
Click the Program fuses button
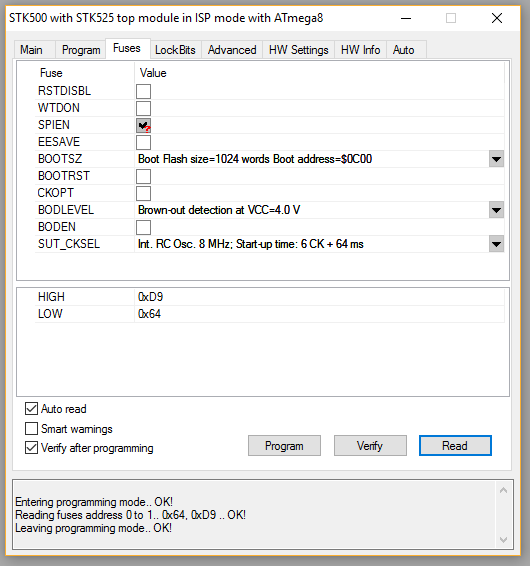284,446
